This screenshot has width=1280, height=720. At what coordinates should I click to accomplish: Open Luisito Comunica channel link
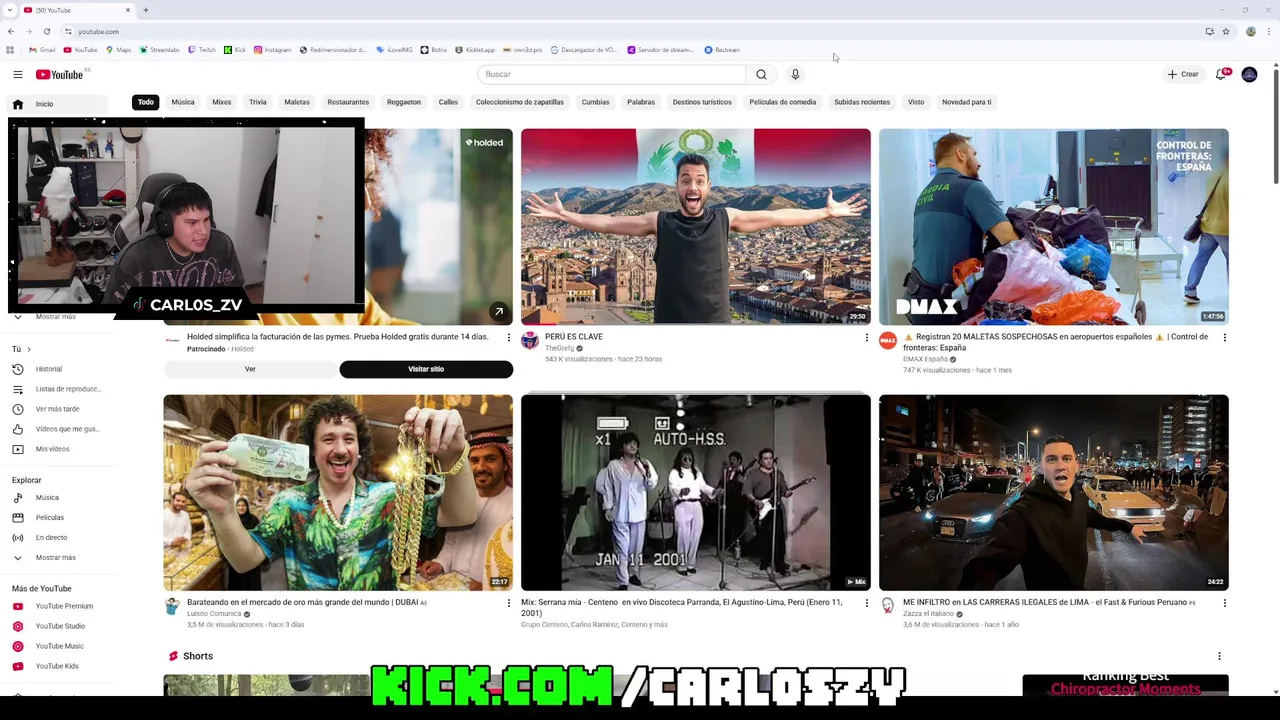coord(214,614)
